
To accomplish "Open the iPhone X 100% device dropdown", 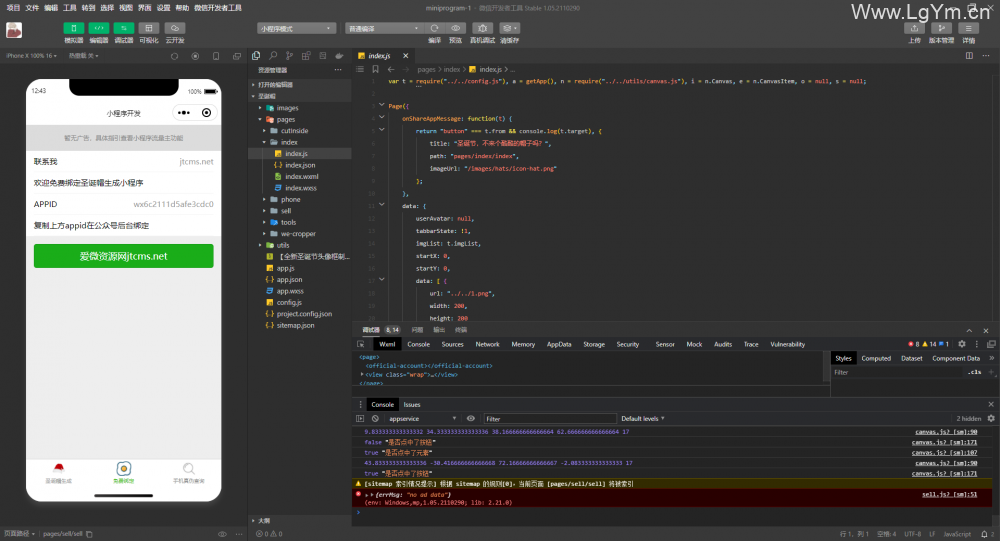I will (31, 56).
